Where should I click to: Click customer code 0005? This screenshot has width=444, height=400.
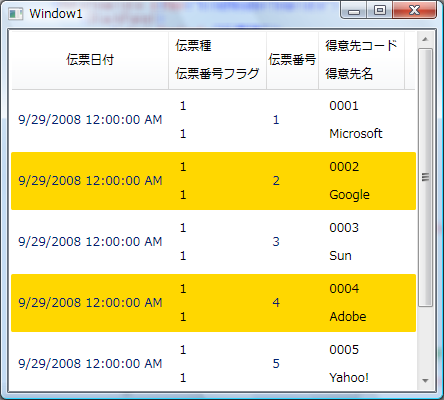[344, 350]
